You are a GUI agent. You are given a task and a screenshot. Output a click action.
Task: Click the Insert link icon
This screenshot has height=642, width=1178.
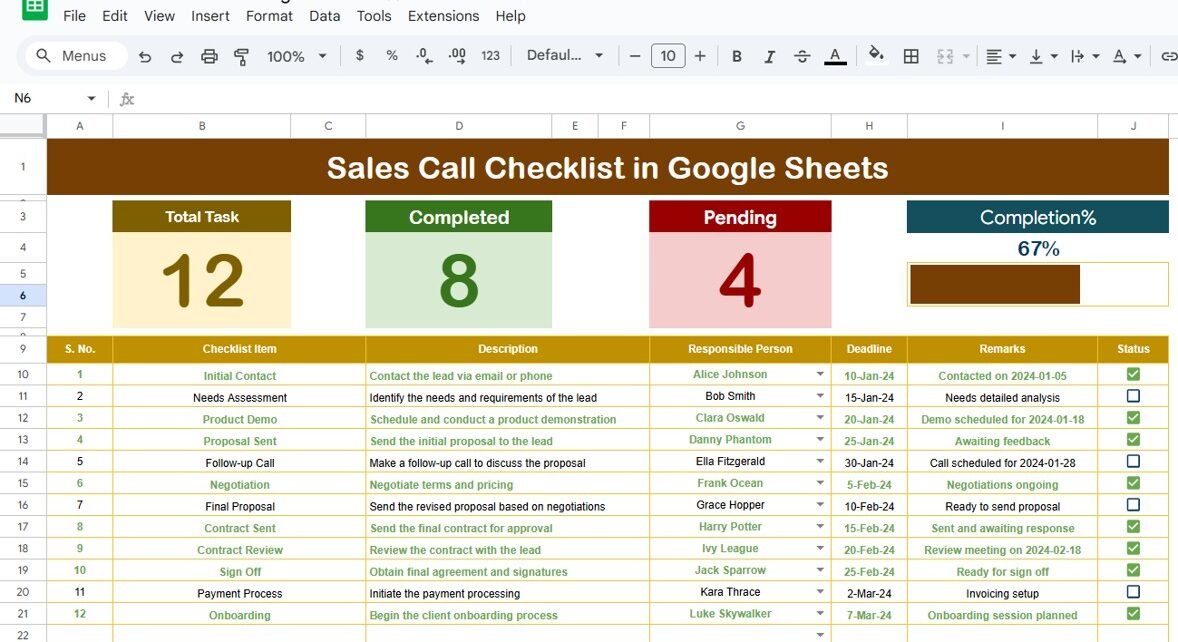(x=1168, y=56)
